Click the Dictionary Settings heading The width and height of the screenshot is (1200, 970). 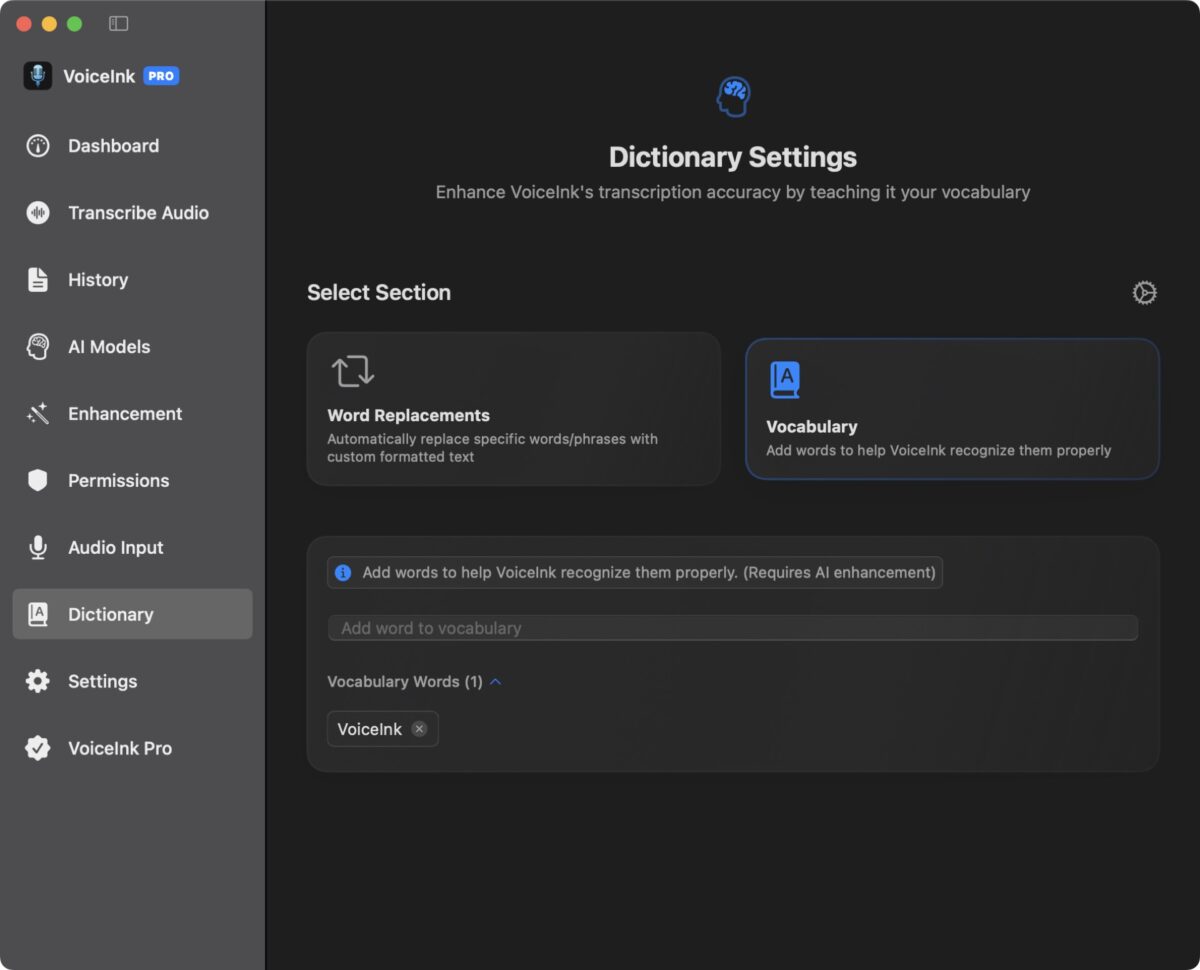[x=733, y=158]
